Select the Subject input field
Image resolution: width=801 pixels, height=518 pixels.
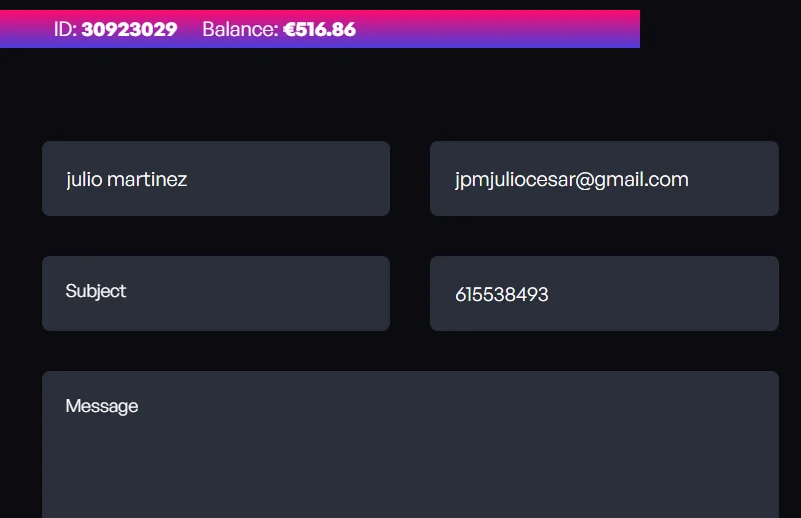click(215, 293)
